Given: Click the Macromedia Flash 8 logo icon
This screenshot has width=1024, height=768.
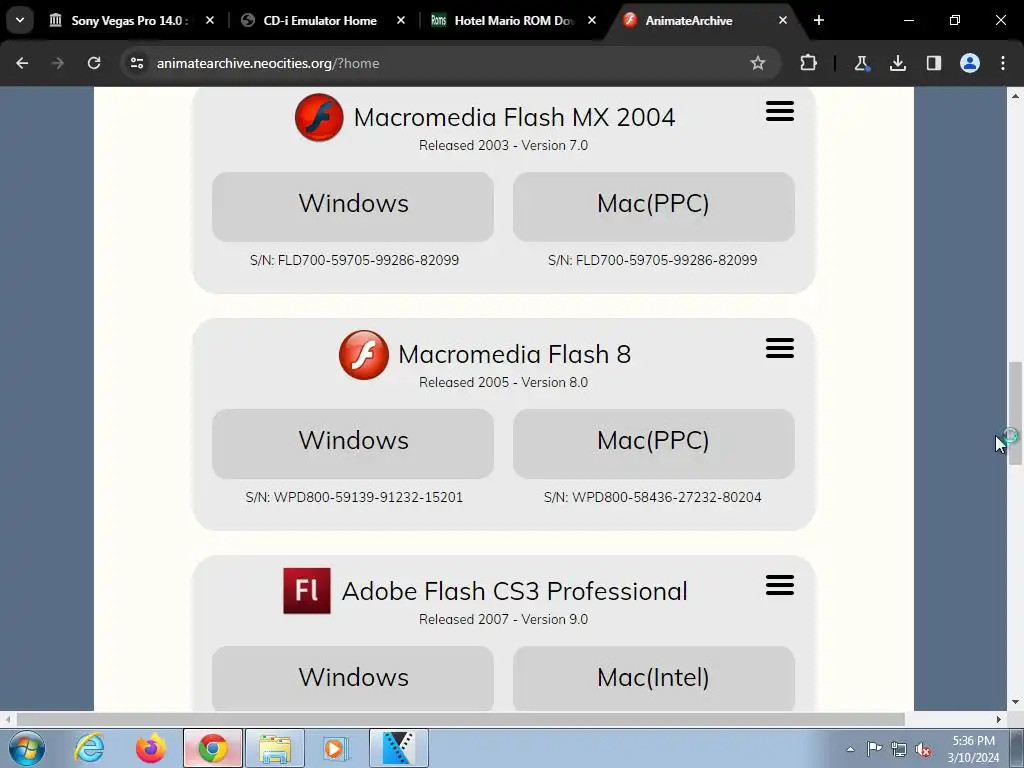Looking at the screenshot, I should (364, 355).
